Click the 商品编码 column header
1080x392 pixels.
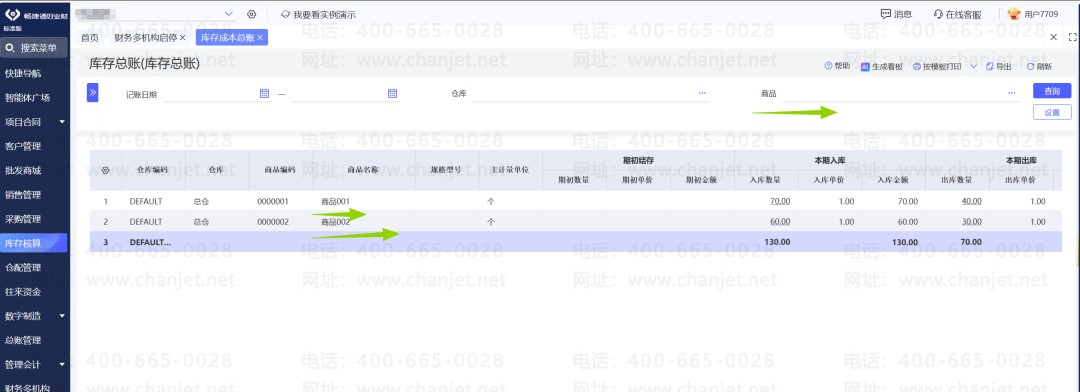(x=280, y=169)
